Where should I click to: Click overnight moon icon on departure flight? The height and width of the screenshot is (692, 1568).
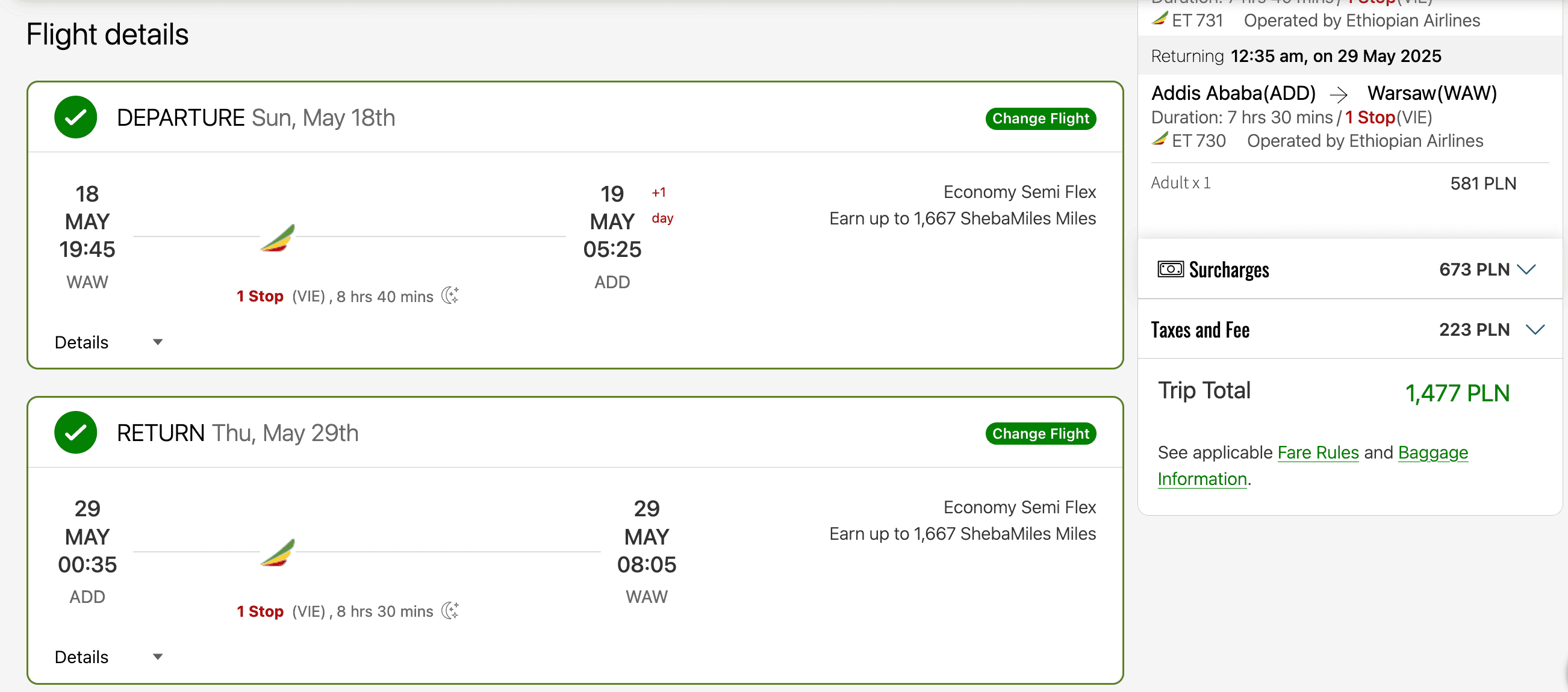(450, 295)
